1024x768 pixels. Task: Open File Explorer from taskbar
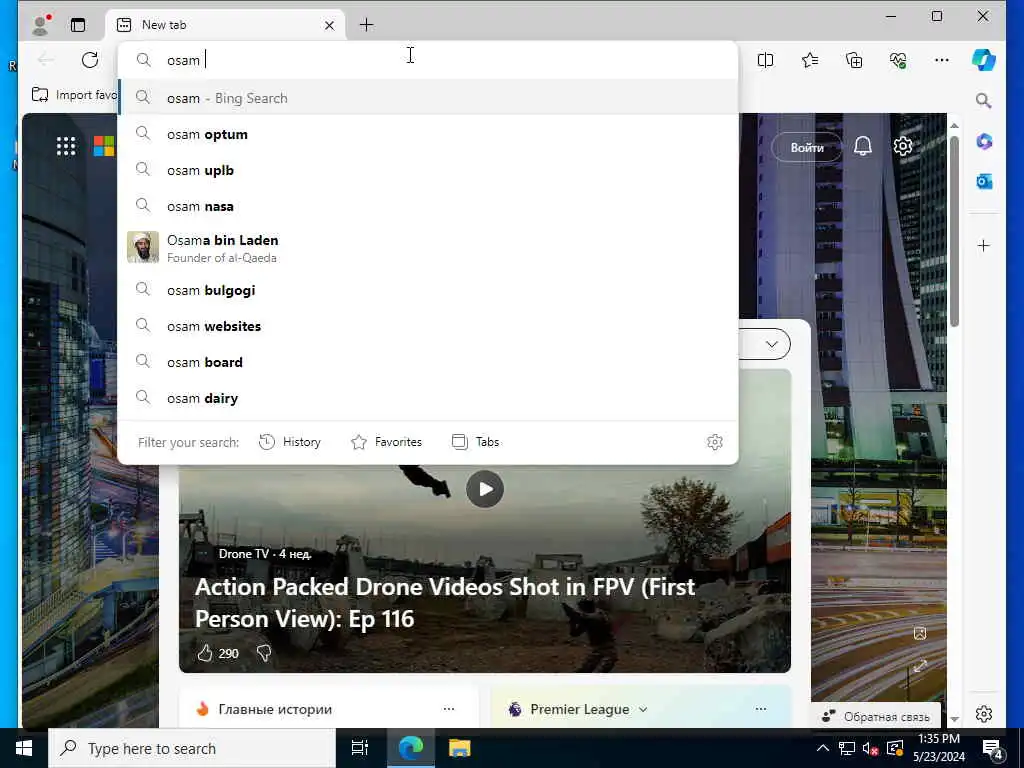460,748
